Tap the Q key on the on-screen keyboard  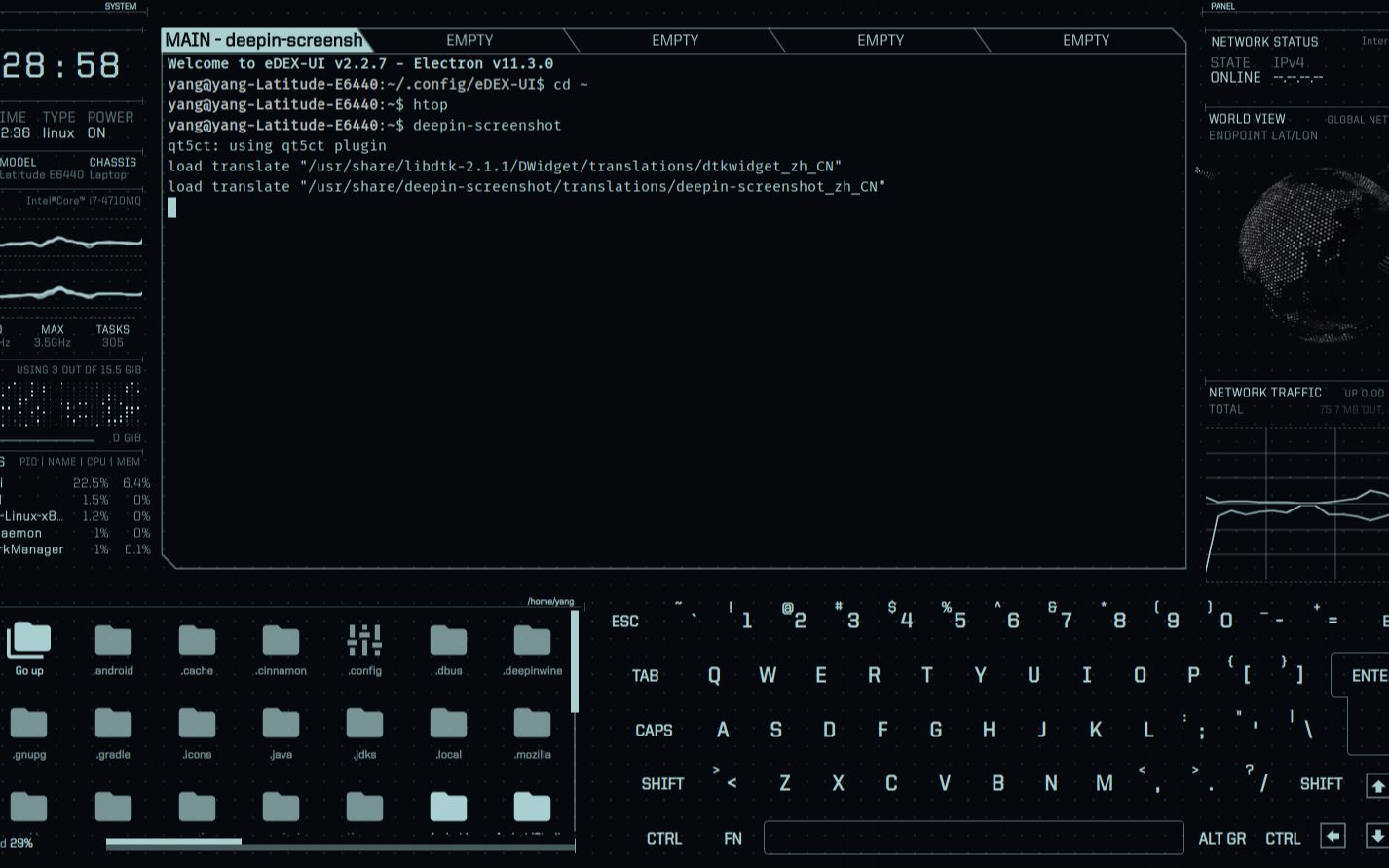point(714,675)
